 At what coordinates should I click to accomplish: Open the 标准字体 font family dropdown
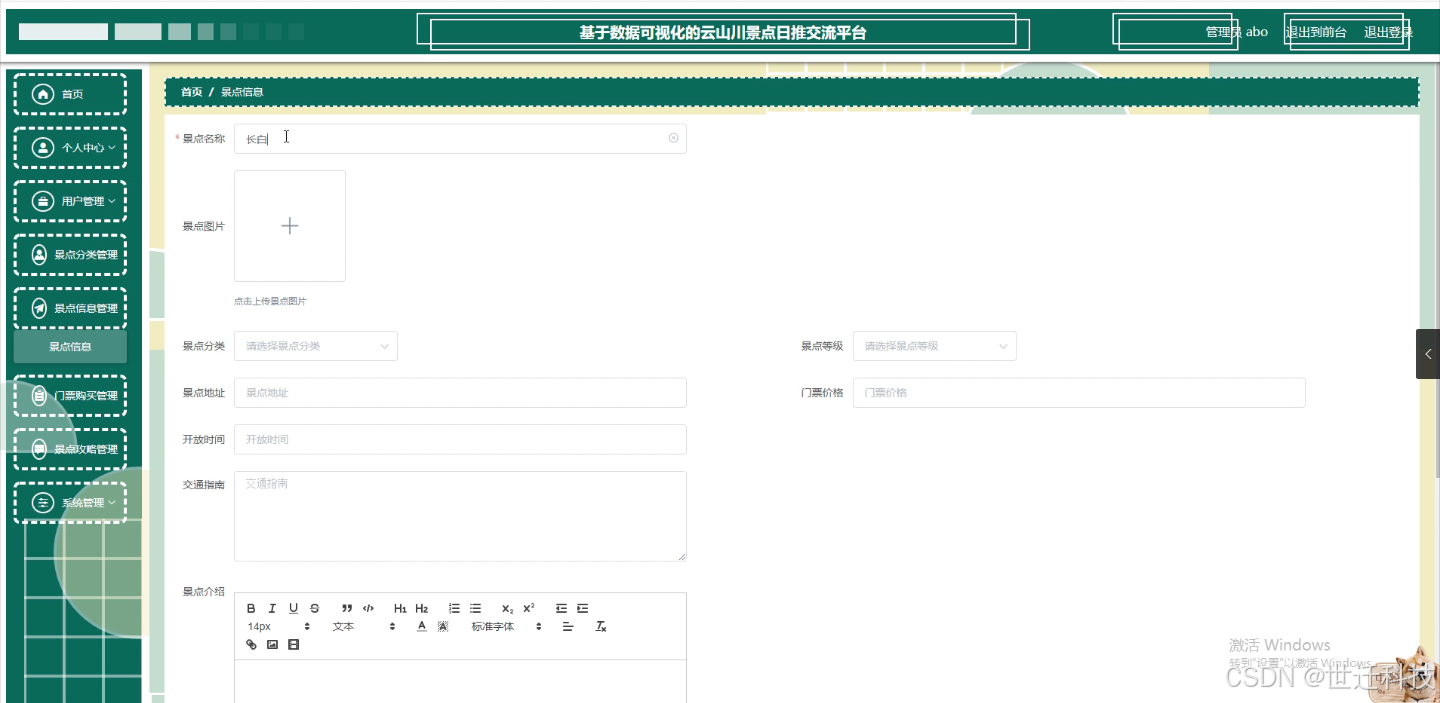pos(507,626)
